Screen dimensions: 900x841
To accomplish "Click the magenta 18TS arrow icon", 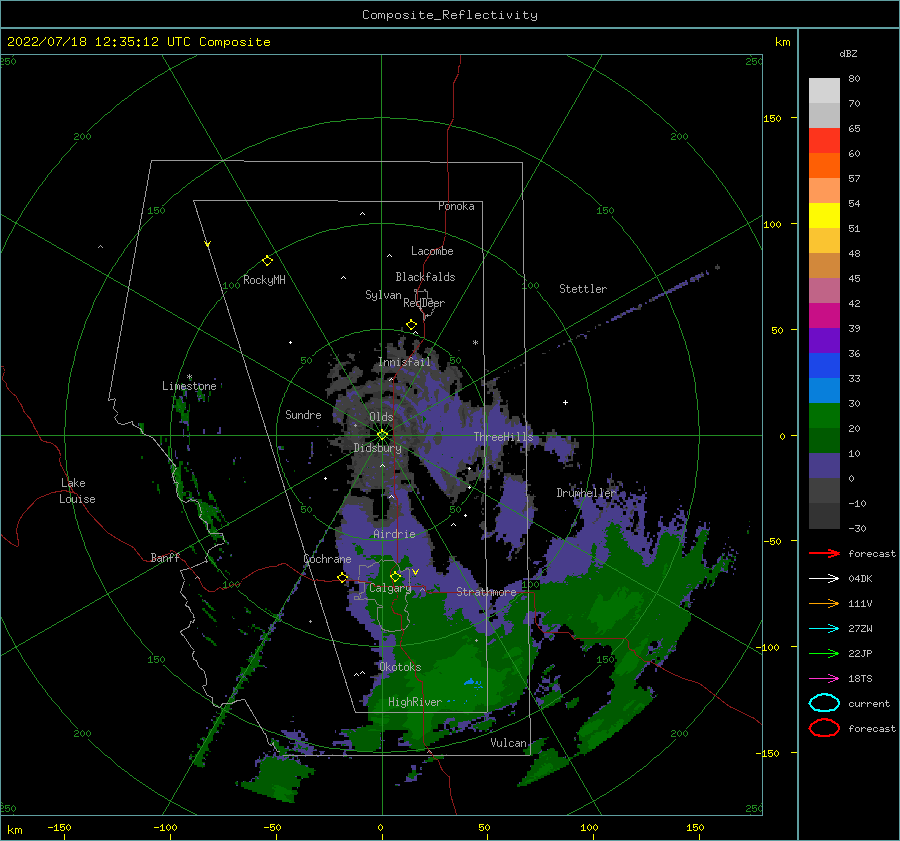I will pyautogui.click(x=824, y=679).
